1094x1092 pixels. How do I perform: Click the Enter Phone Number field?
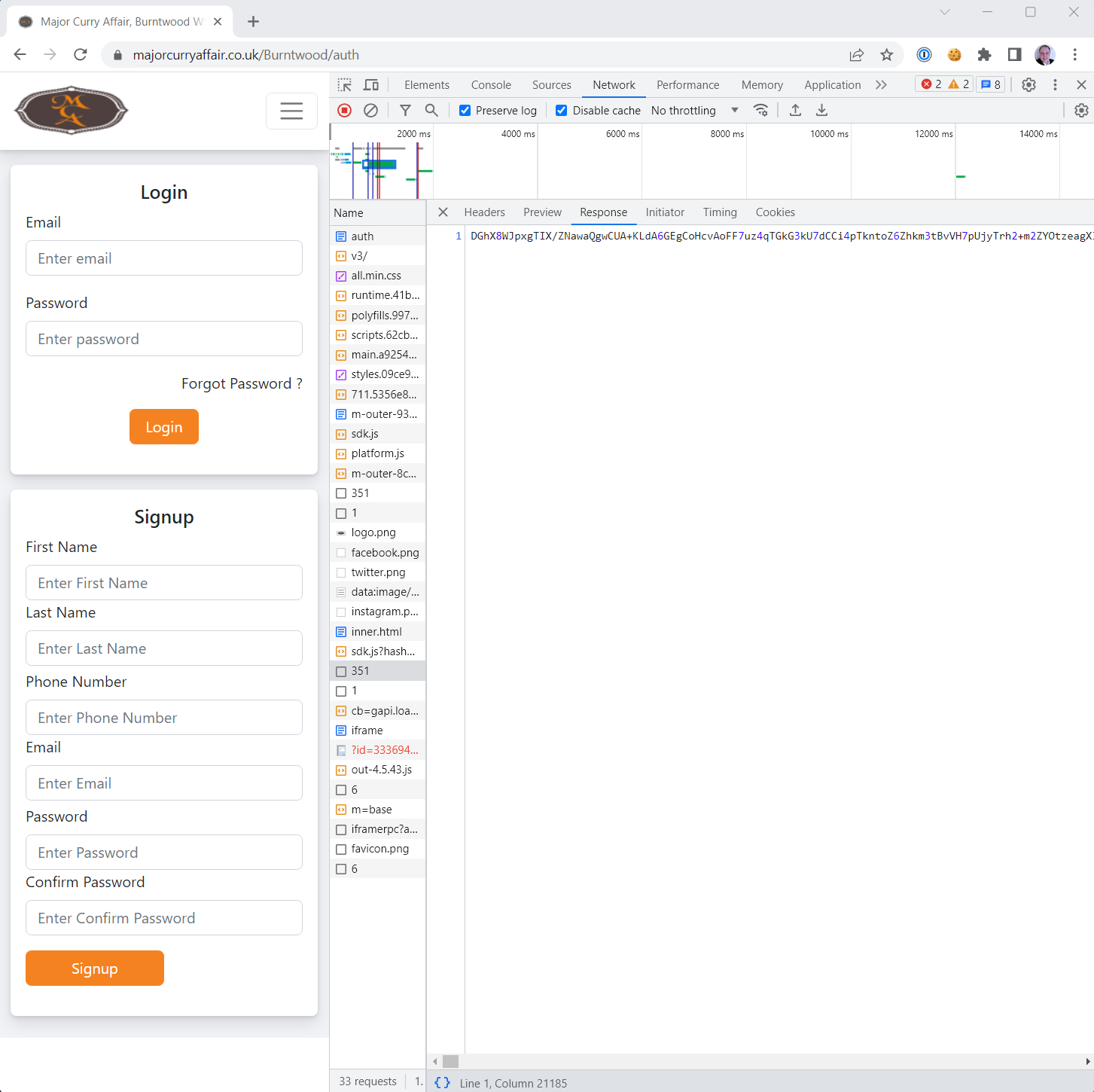pyautogui.click(x=164, y=718)
